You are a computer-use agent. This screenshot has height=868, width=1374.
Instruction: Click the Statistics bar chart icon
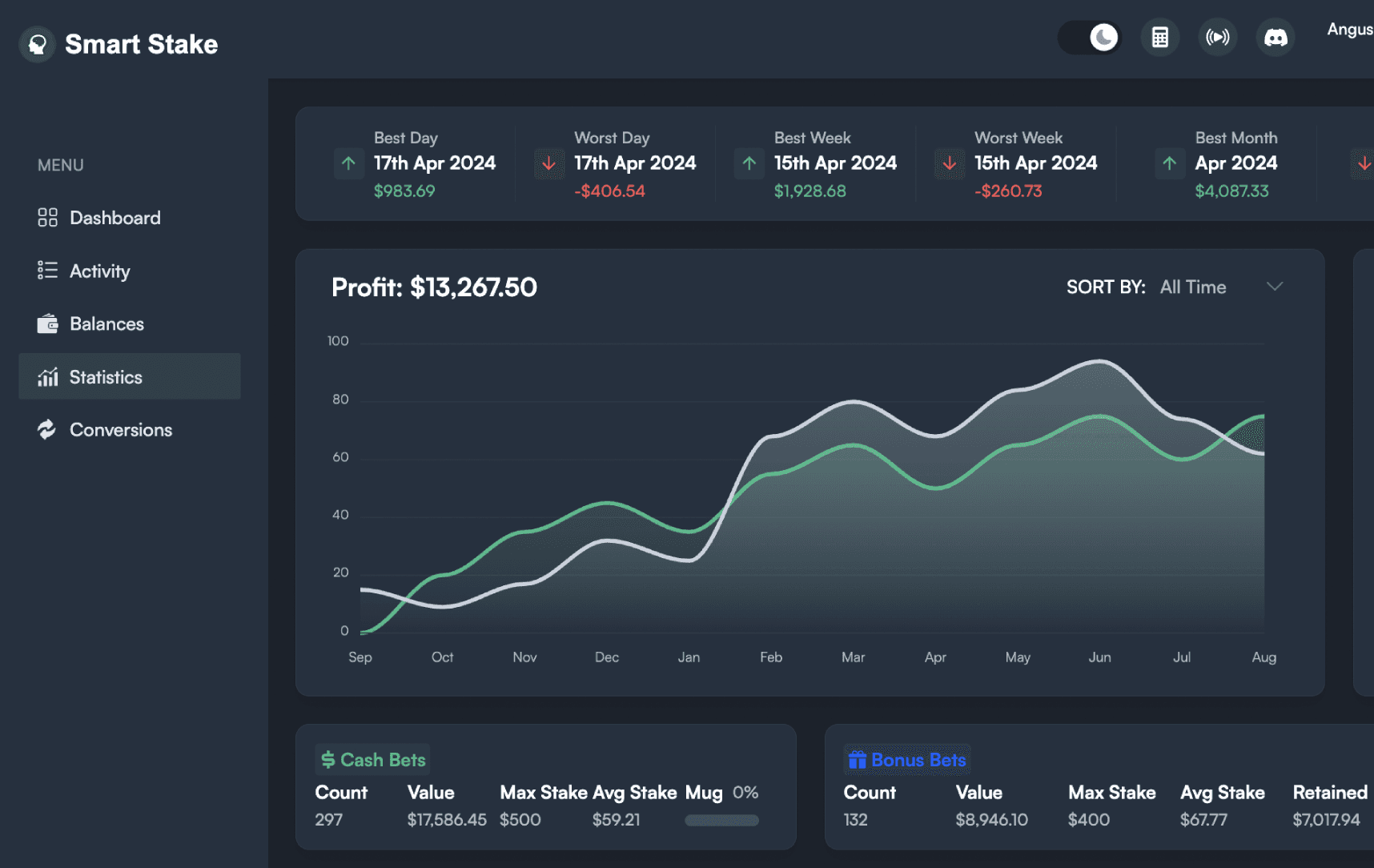coord(47,376)
